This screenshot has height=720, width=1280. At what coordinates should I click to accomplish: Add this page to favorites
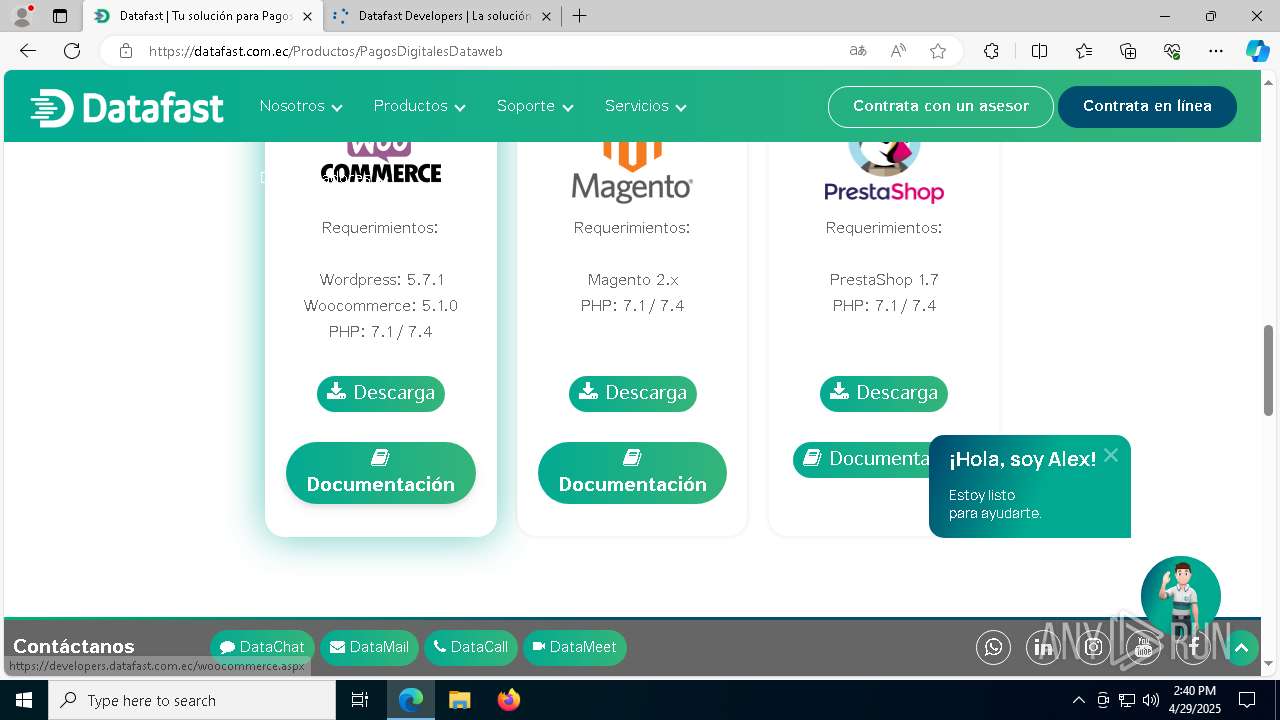938,51
